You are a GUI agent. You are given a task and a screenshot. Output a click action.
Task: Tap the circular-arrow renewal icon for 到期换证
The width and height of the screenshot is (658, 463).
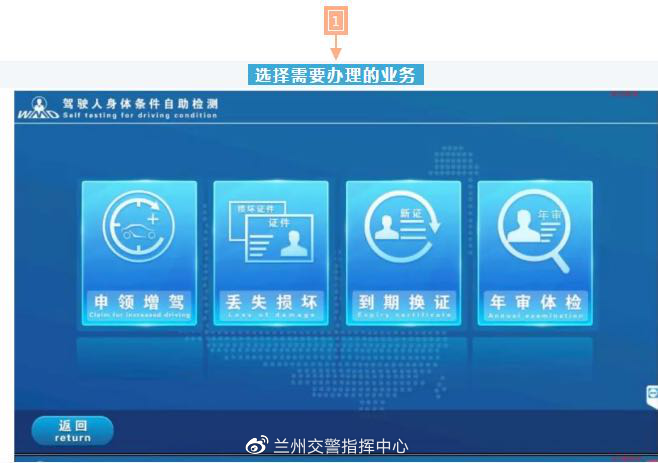(x=403, y=233)
